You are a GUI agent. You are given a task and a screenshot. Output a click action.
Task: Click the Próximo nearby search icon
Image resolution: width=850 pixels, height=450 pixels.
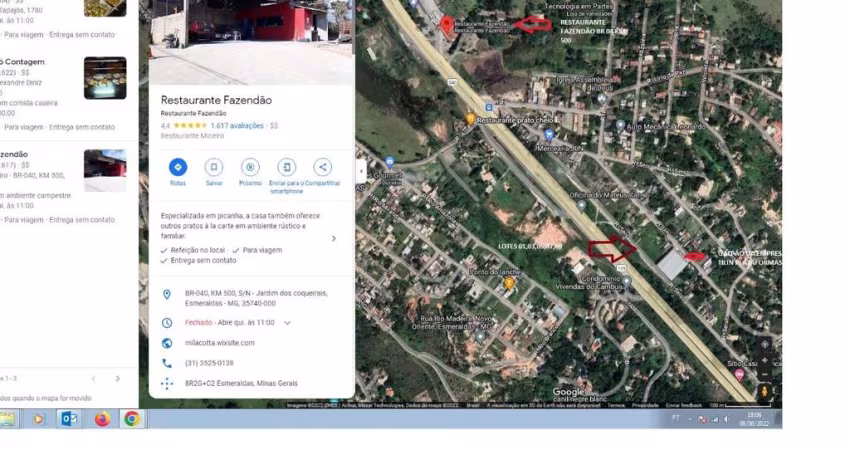[x=250, y=167]
